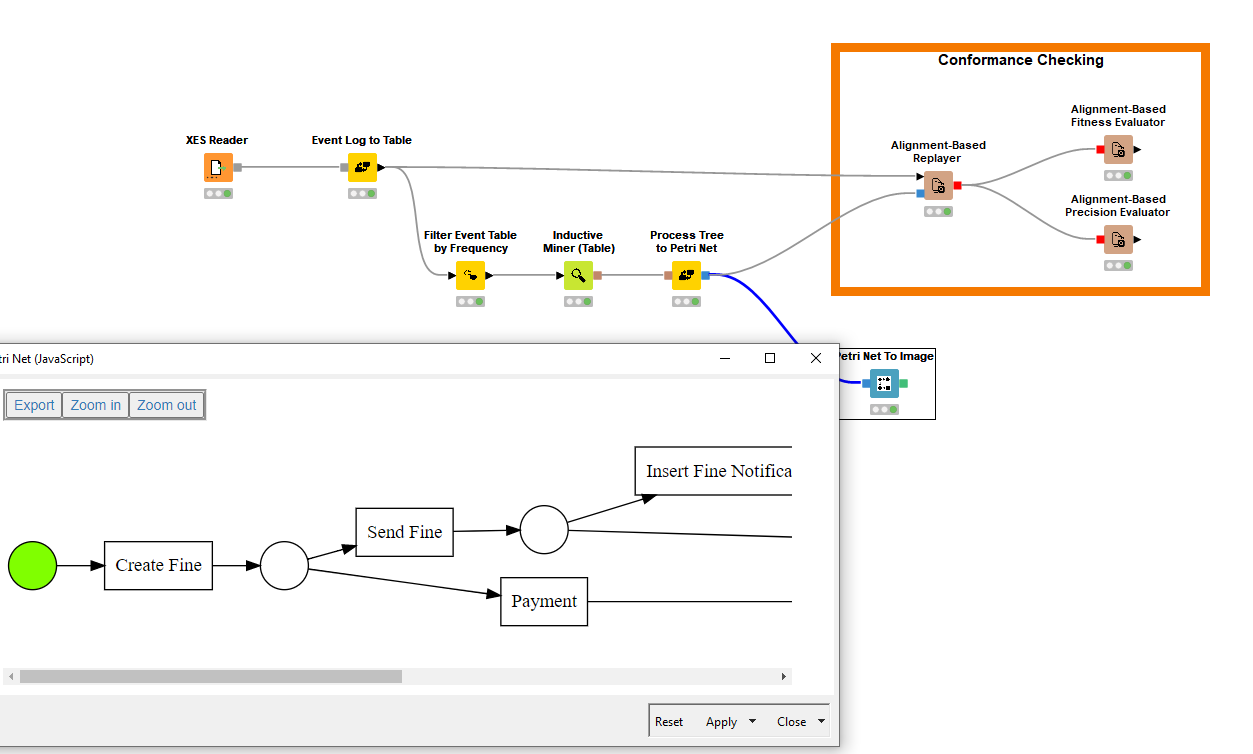
Task: Select the Petri Net To Image node
Action: 884,383
